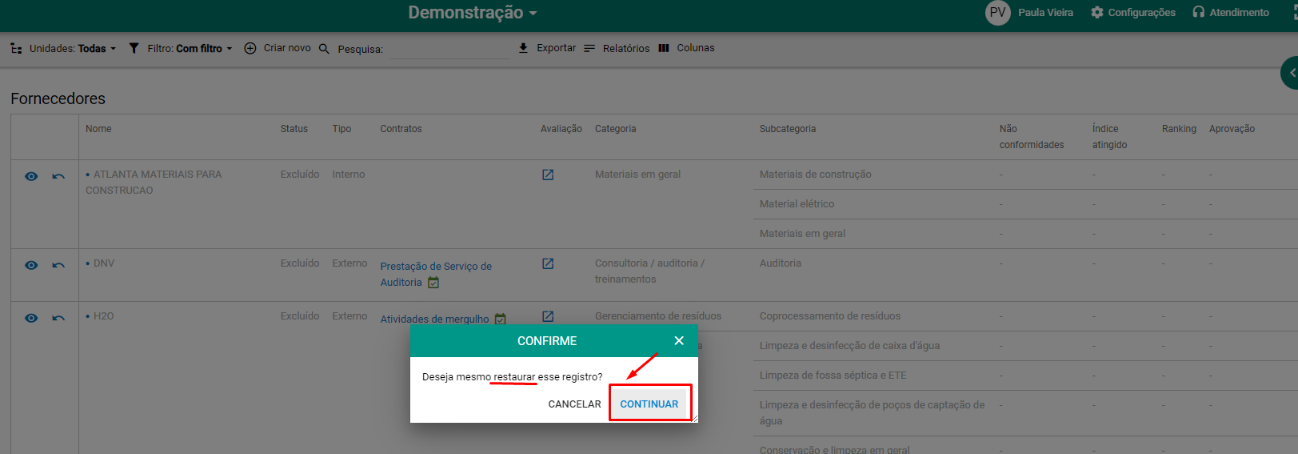The width and height of the screenshot is (1298, 454).
Task: Select the DNV supplier name
Action: coord(104,264)
